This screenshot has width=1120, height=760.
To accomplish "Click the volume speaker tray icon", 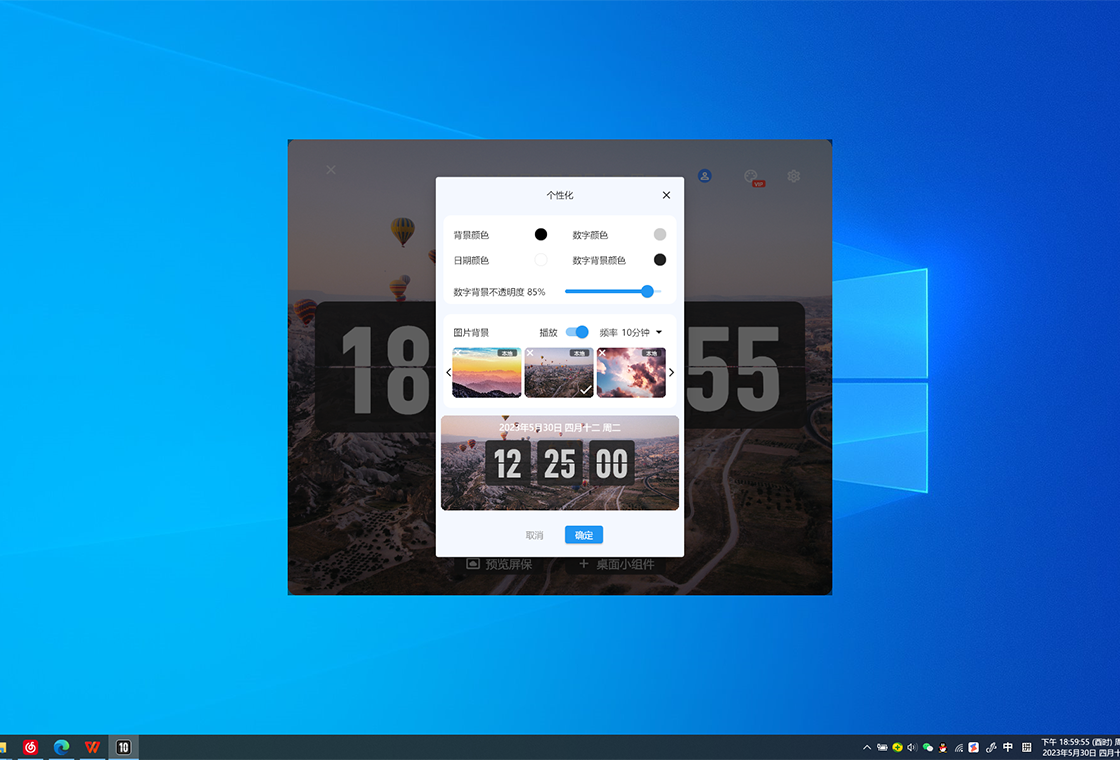I will (912, 747).
